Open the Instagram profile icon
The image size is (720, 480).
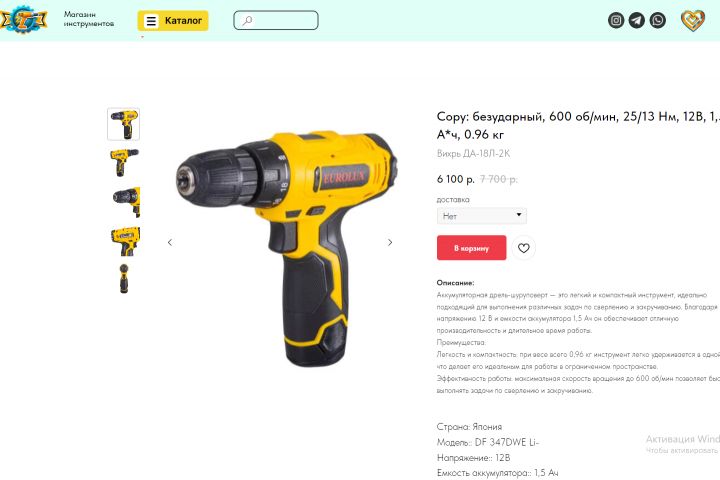[616, 20]
